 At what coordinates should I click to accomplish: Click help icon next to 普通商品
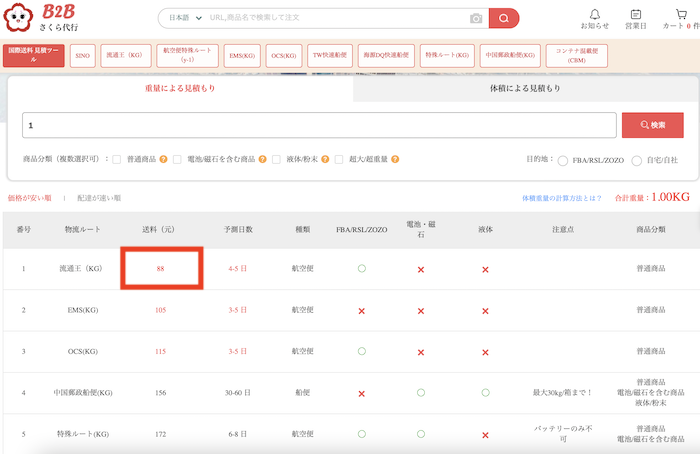163,159
